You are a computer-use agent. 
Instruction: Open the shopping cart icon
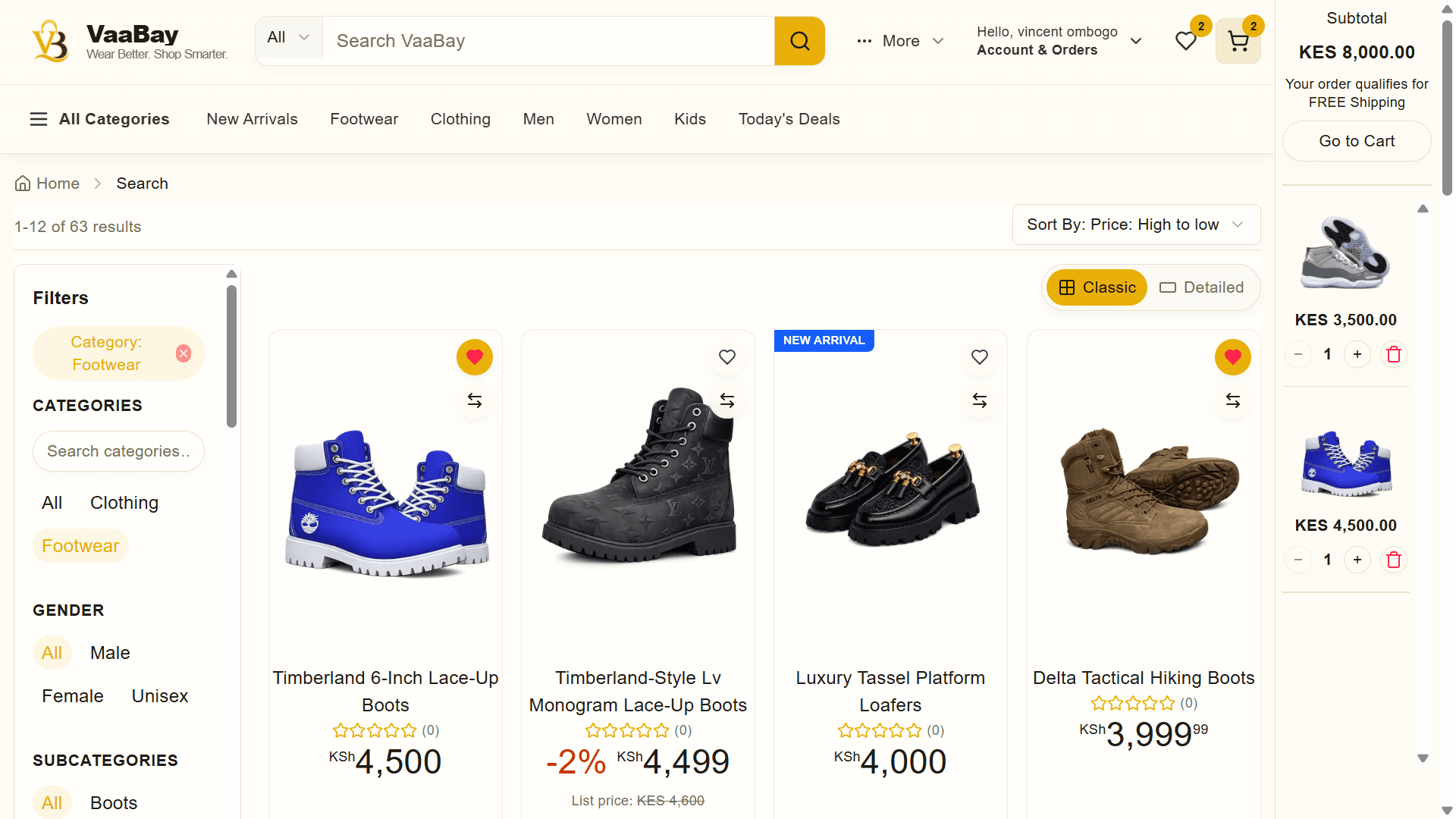tap(1238, 41)
